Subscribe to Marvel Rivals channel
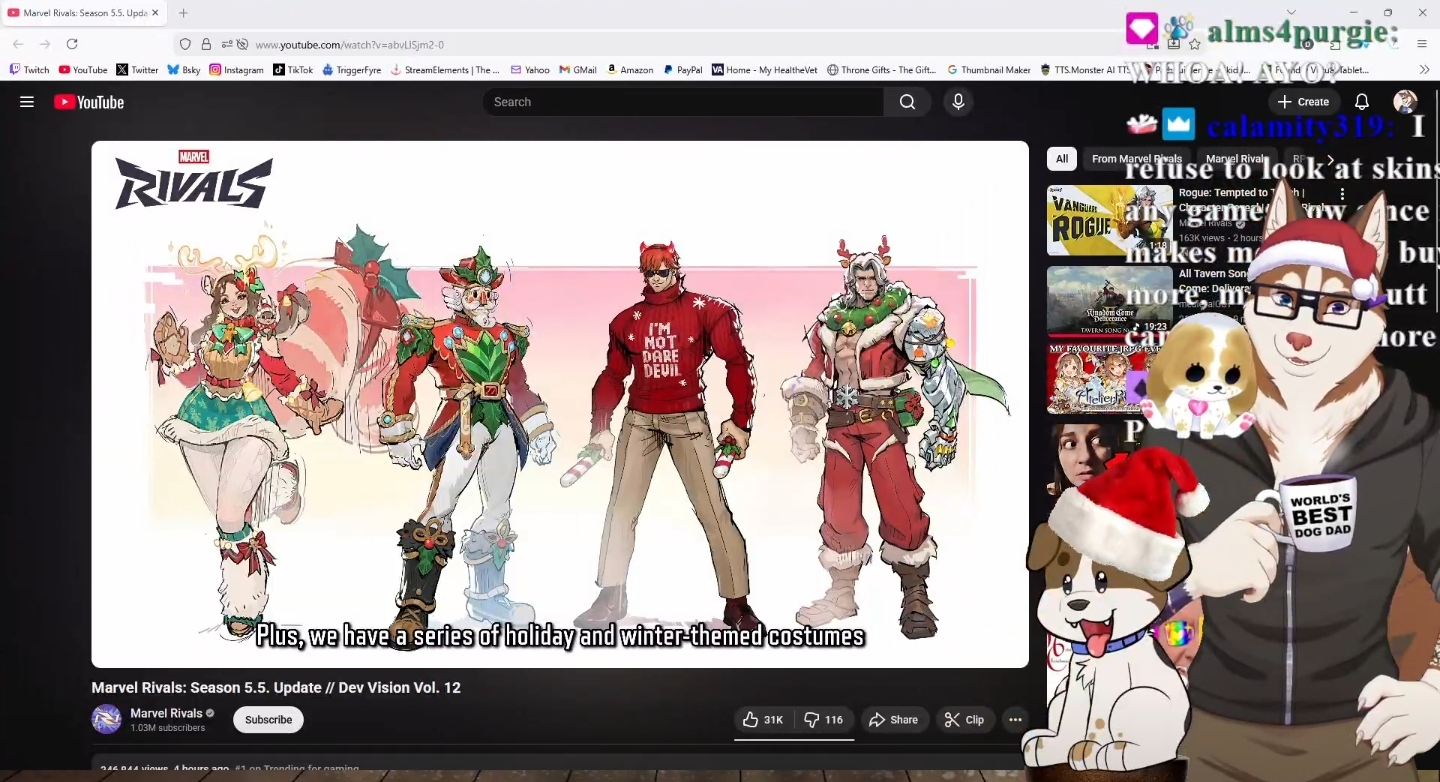 click(268, 720)
